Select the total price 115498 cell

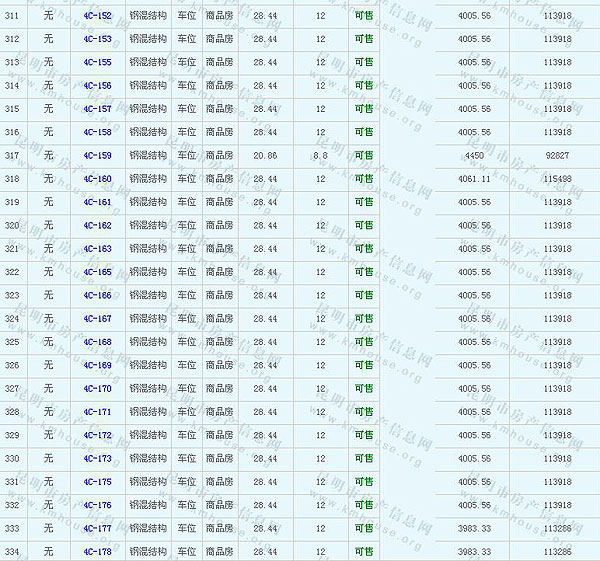(x=557, y=179)
